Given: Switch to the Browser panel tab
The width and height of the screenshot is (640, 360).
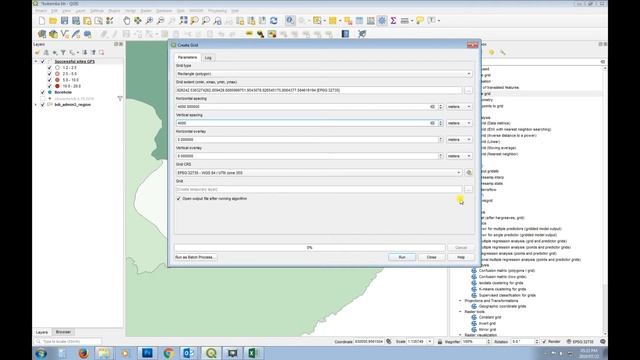Looking at the screenshot, I should [x=63, y=332].
